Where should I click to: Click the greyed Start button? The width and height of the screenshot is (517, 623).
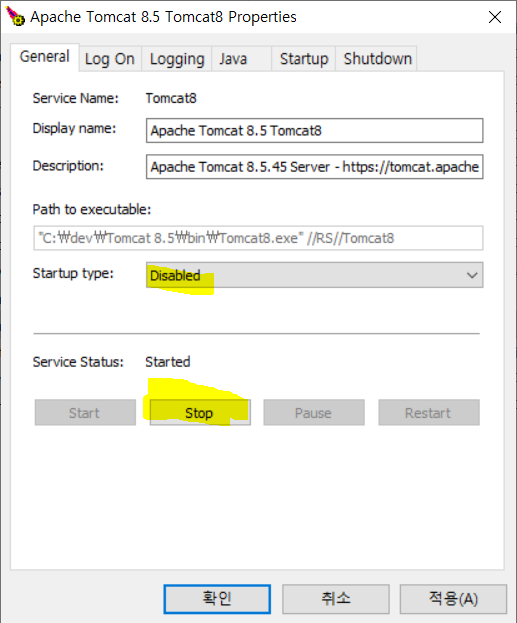85,413
